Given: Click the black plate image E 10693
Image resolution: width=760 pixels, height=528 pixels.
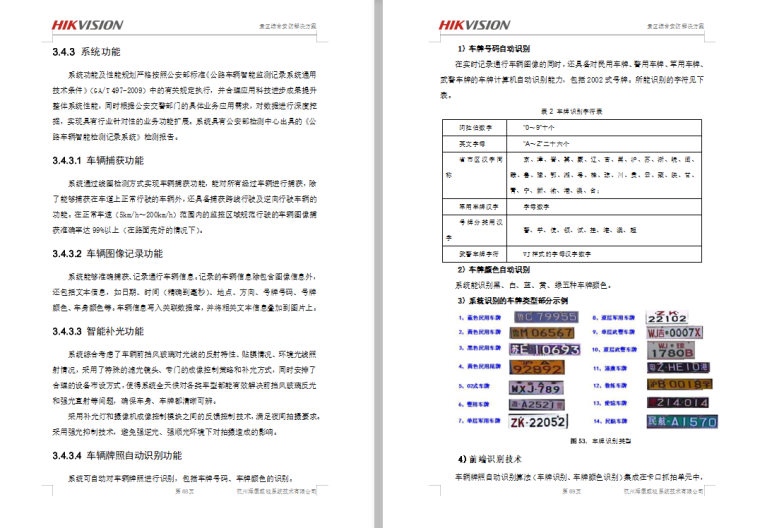Looking at the screenshot, I should 544,350.
